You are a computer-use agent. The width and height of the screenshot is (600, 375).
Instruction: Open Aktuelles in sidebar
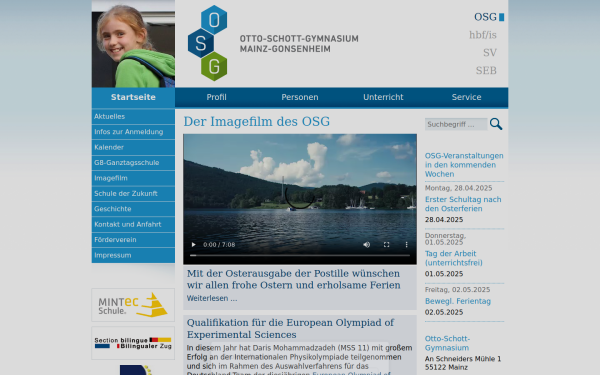point(133,116)
